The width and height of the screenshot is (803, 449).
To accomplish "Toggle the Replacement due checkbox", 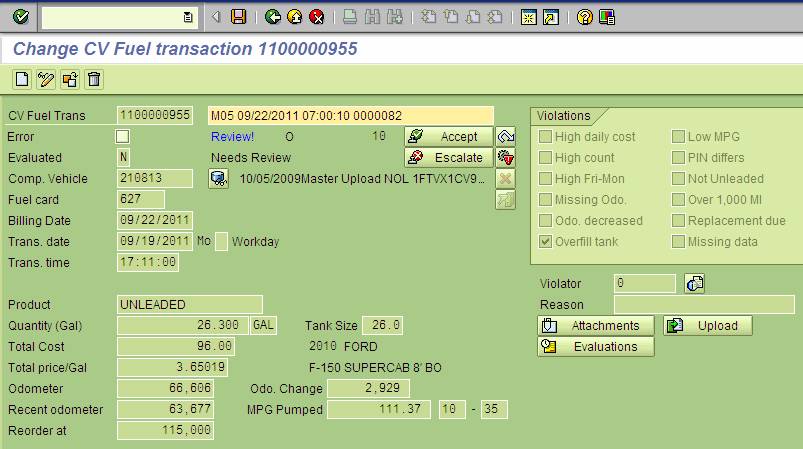I will click(678, 221).
